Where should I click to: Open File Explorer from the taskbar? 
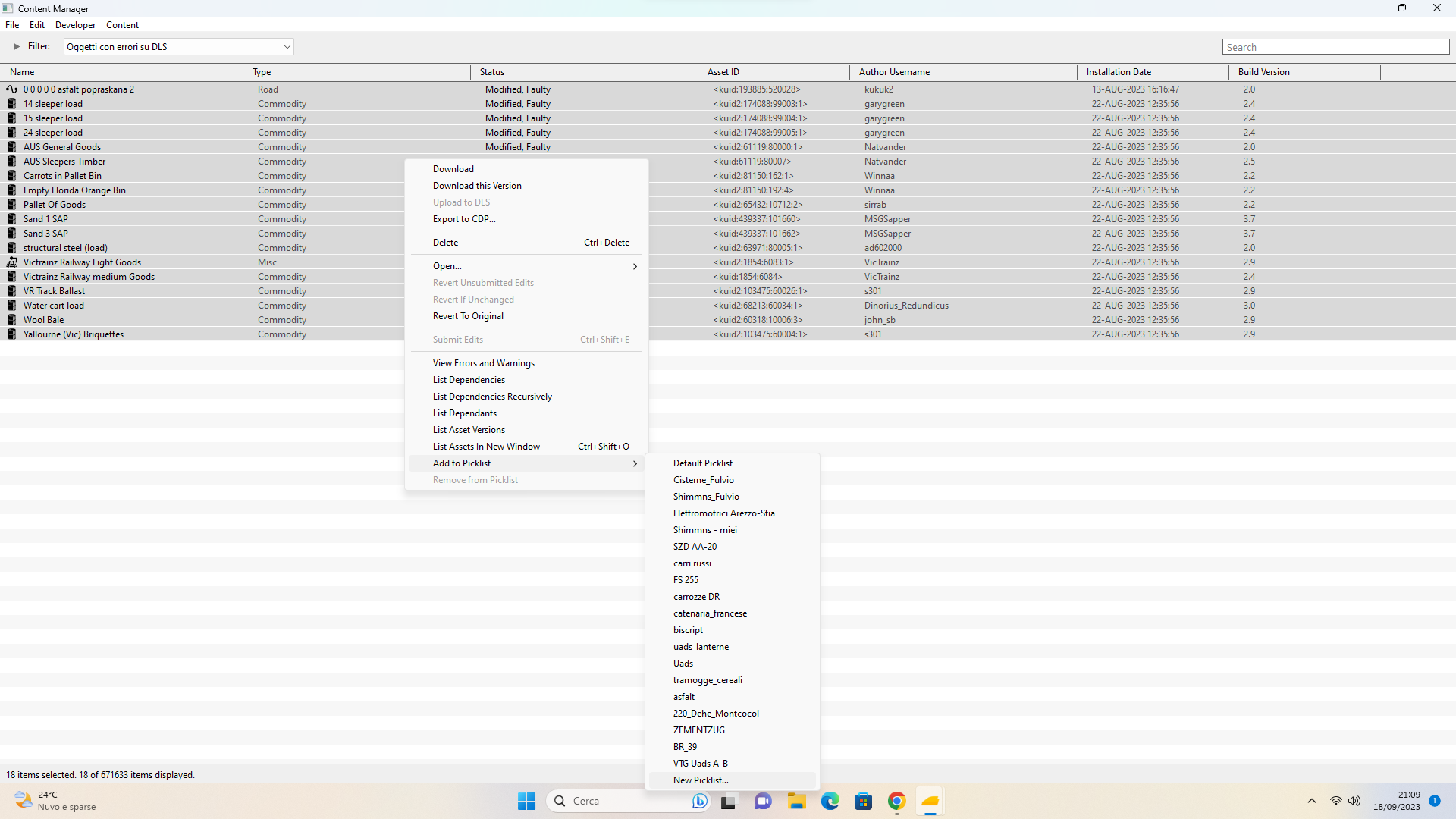[796, 801]
